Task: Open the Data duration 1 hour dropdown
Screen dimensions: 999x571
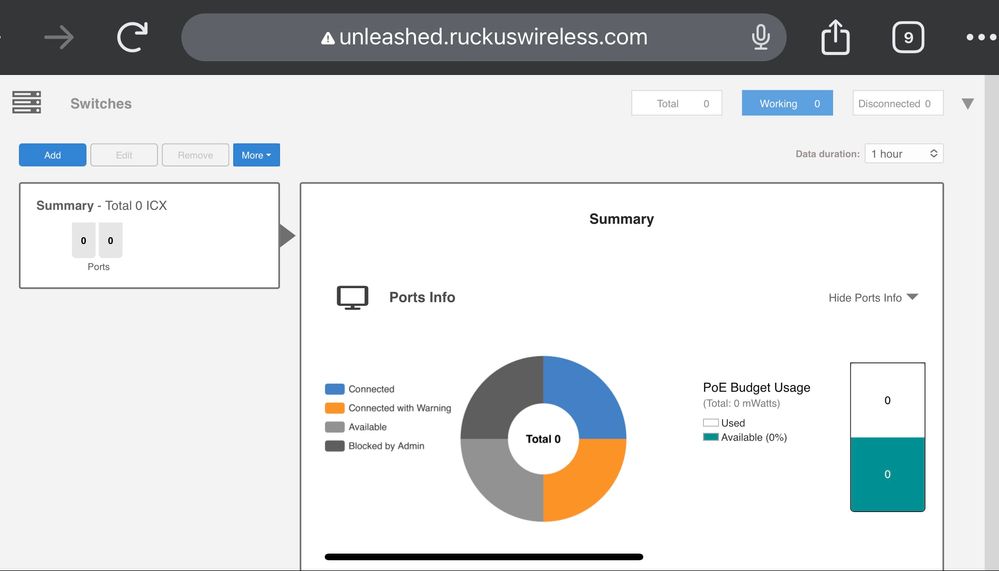Action: coord(903,154)
